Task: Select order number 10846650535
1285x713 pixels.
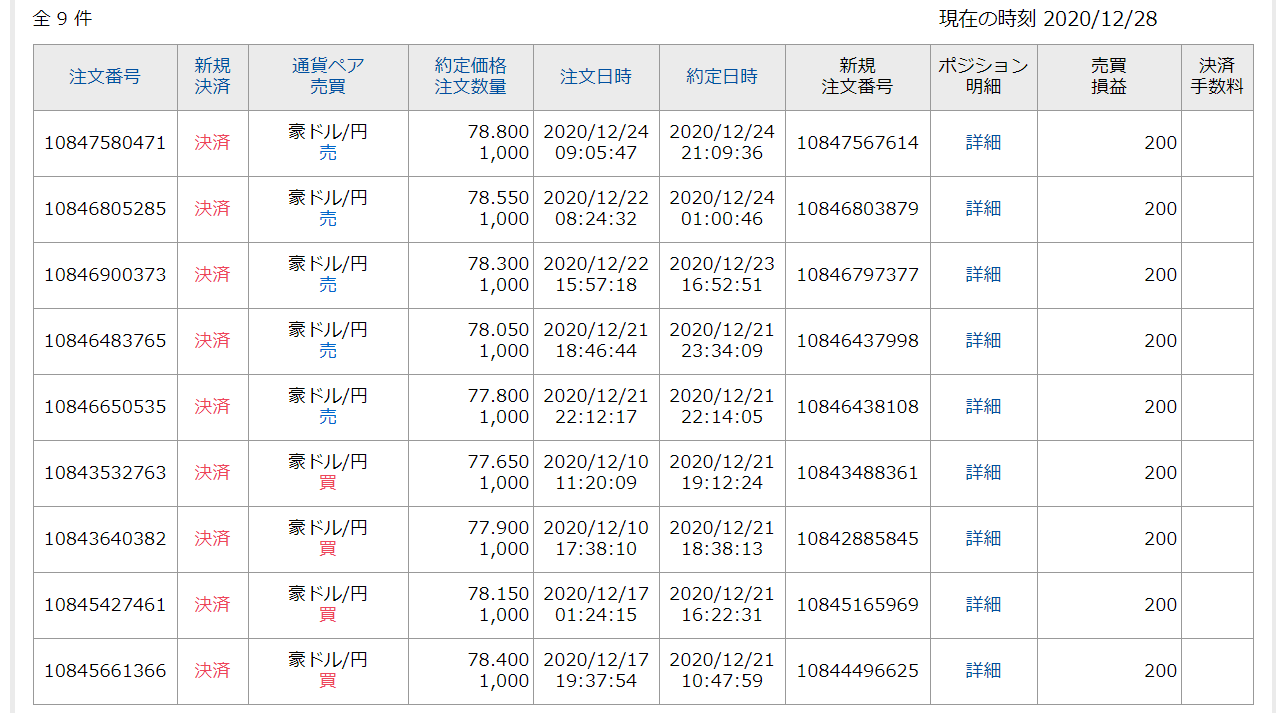Action: (x=105, y=407)
